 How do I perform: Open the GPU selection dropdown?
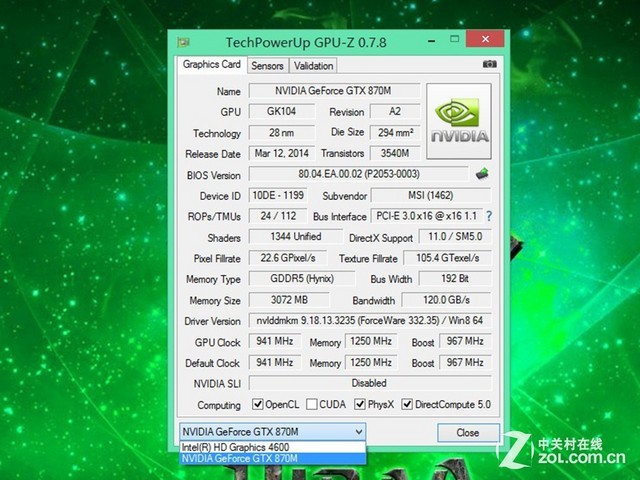click(272, 431)
